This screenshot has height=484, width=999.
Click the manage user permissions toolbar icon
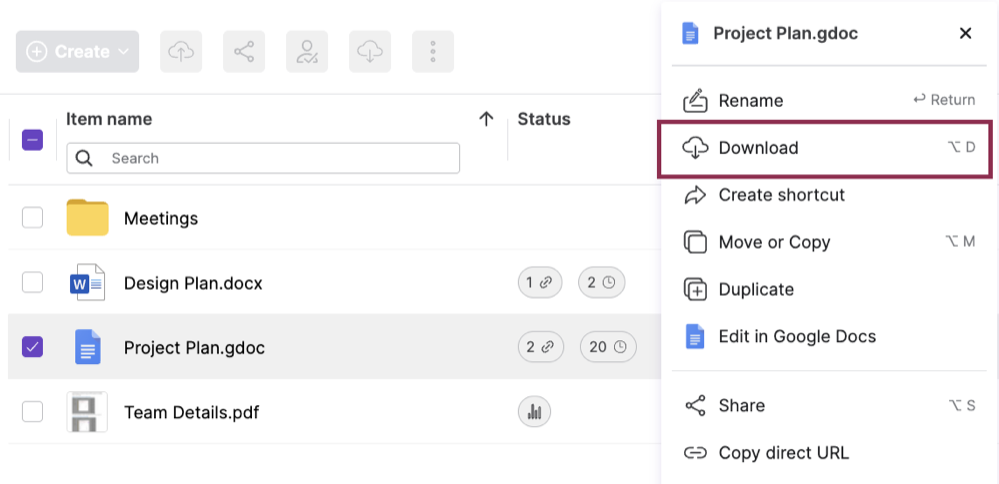(x=307, y=51)
